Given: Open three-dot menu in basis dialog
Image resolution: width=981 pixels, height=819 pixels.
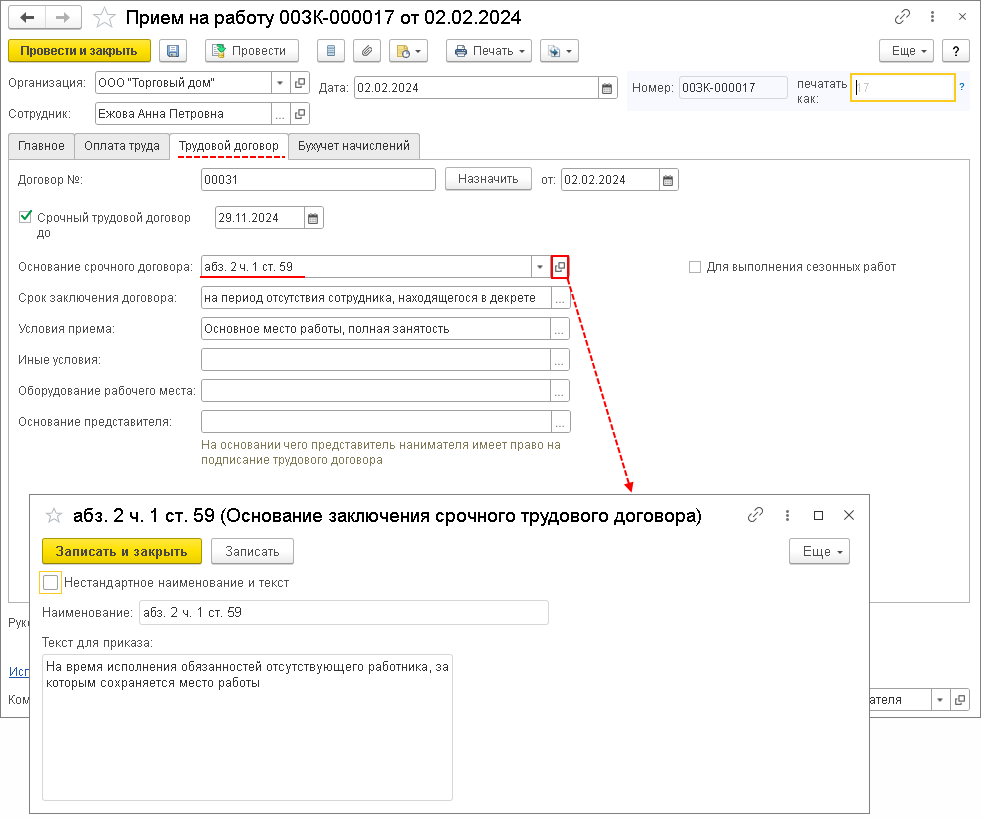Looking at the screenshot, I should tap(787, 515).
